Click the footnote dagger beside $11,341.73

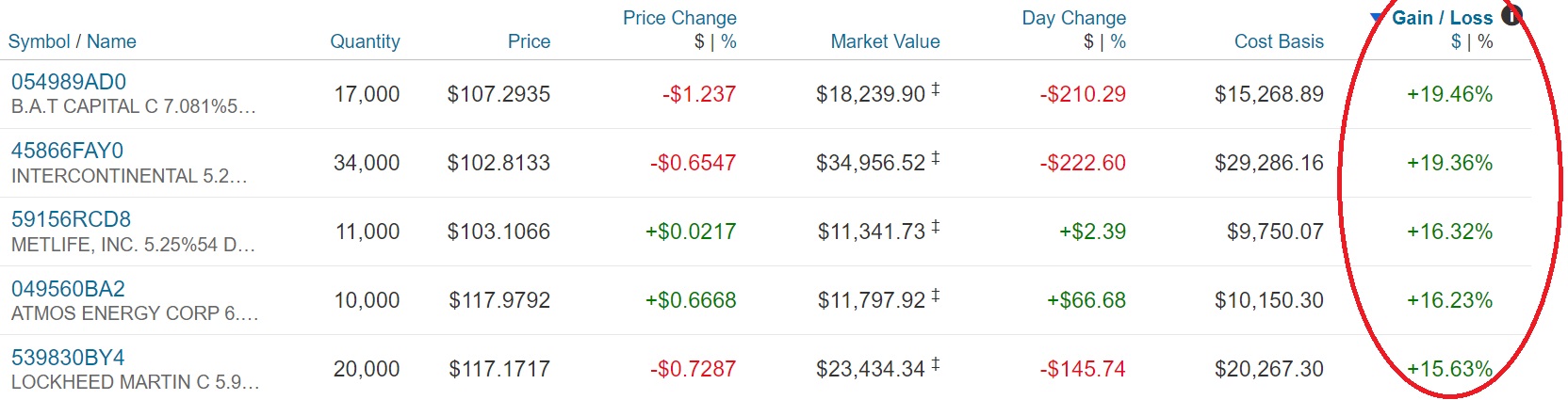click(936, 227)
